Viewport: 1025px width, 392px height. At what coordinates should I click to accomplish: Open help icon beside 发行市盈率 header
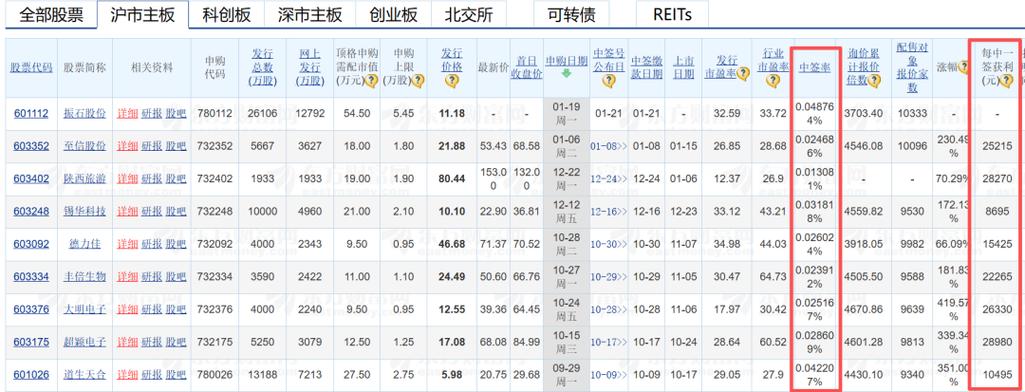[743, 74]
